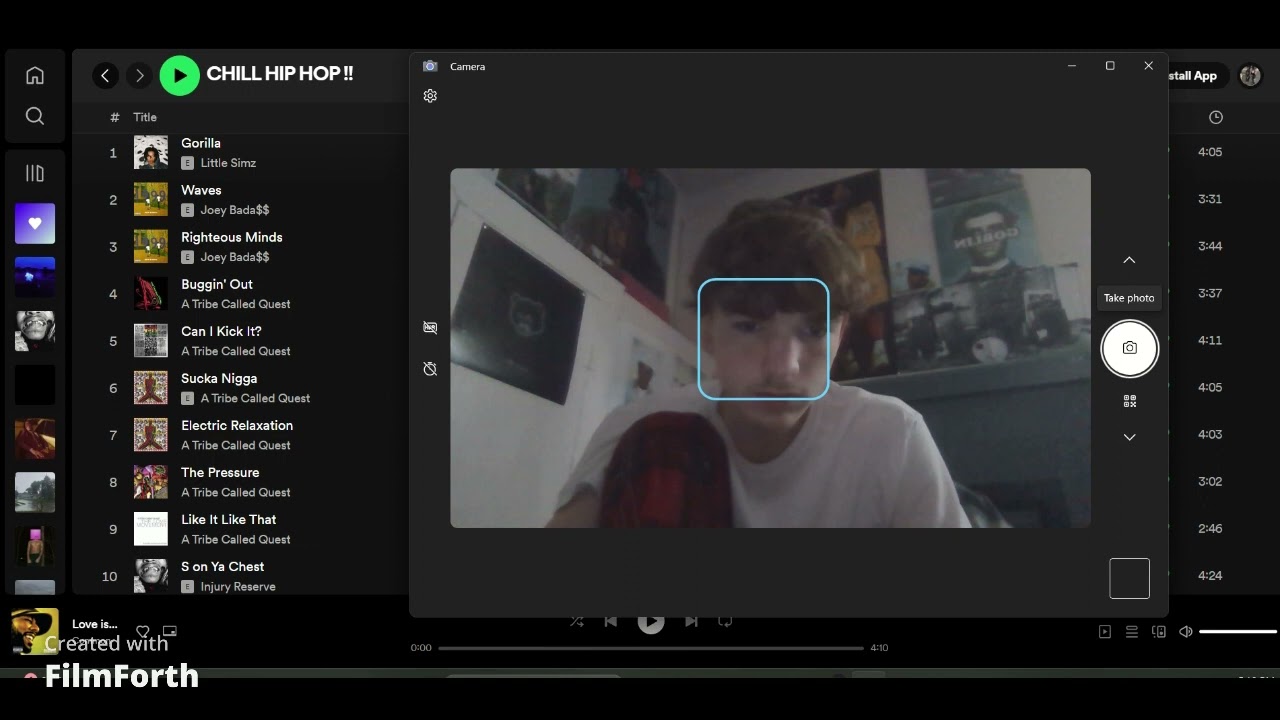1280x720 pixels.
Task: Open Connect to a device icon
Action: coord(1159,632)
